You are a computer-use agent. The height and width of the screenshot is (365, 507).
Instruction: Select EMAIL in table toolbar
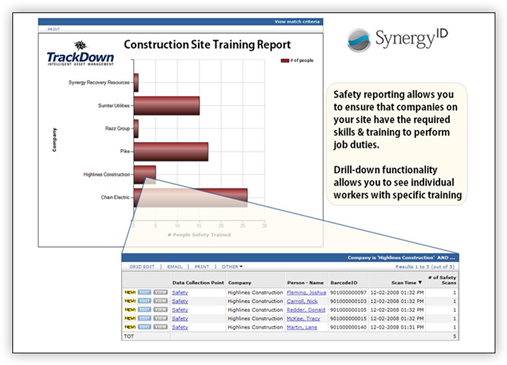coord(175,267)
